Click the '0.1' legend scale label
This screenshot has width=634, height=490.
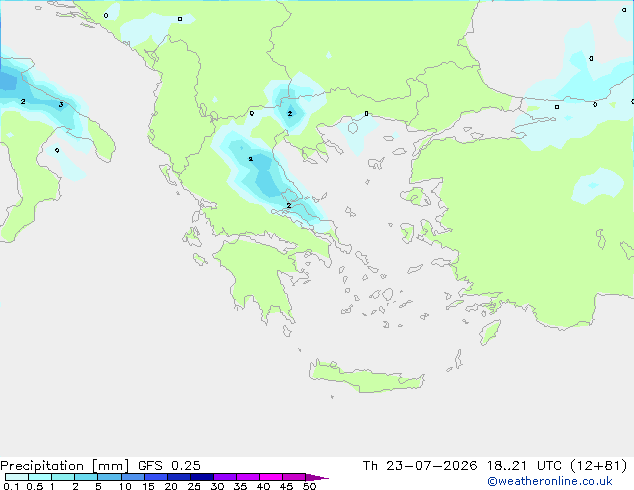11,486
